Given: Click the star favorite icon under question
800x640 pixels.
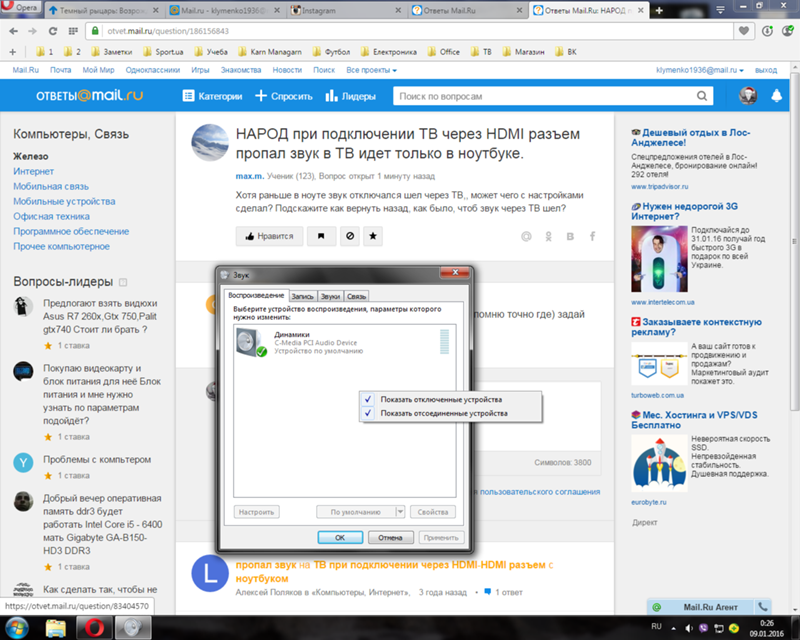Looking at the screenshot, I should pyautogui.click(x=373, y=236).
